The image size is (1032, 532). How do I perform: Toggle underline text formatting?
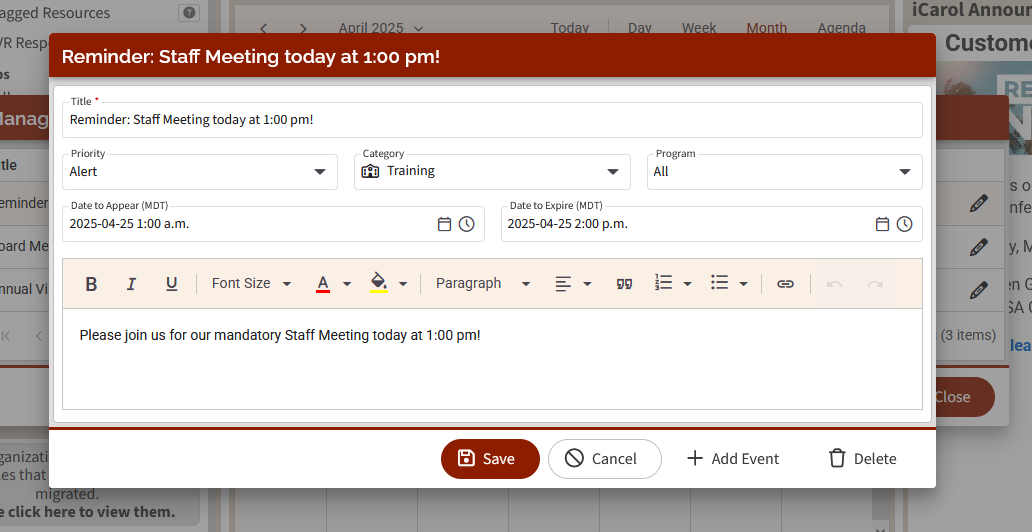[171, 284]
